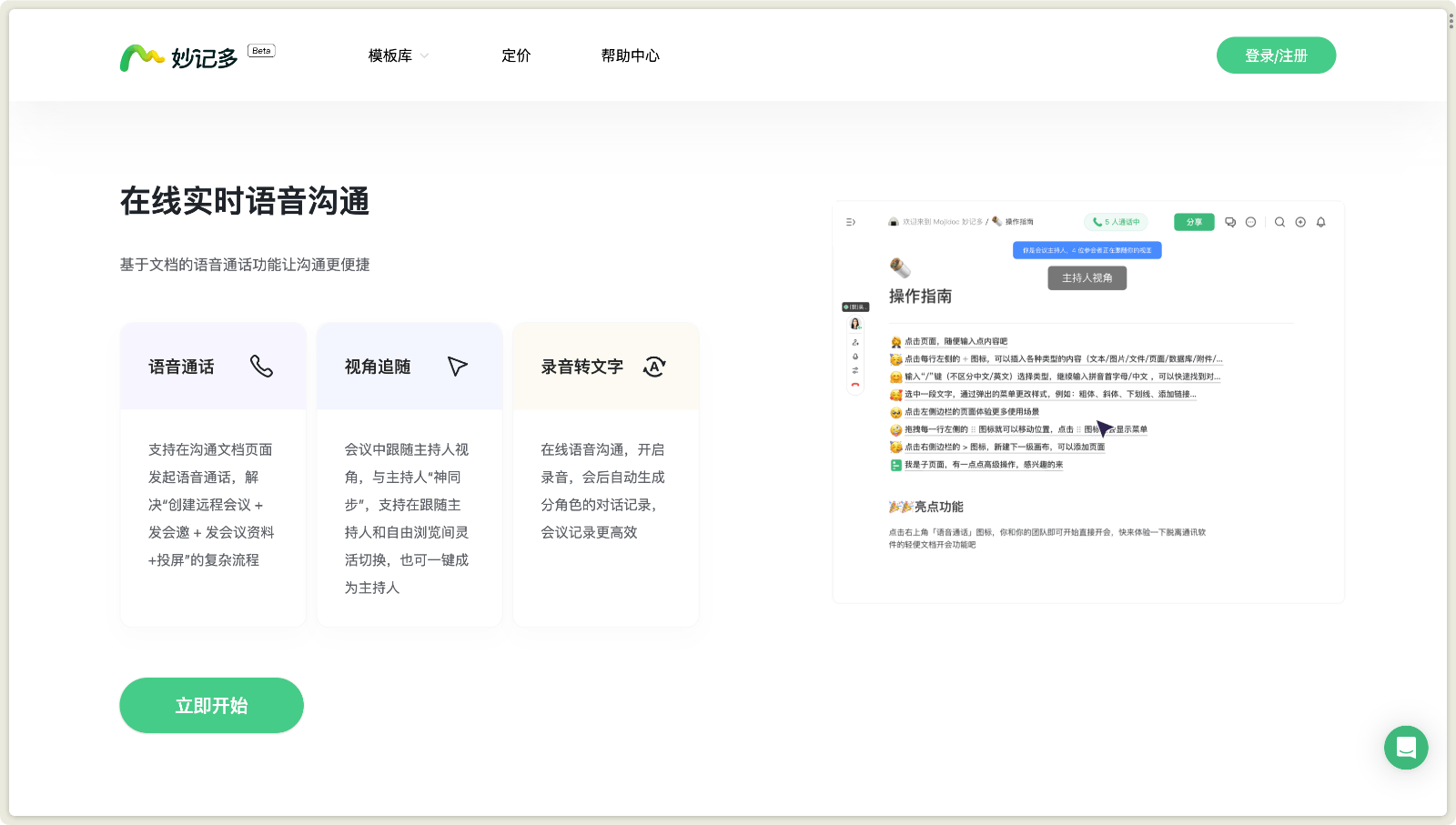This screenshot has height=825, width=1456.
Task: Click the 登录/注册 button
Action: coord(1276,55)
